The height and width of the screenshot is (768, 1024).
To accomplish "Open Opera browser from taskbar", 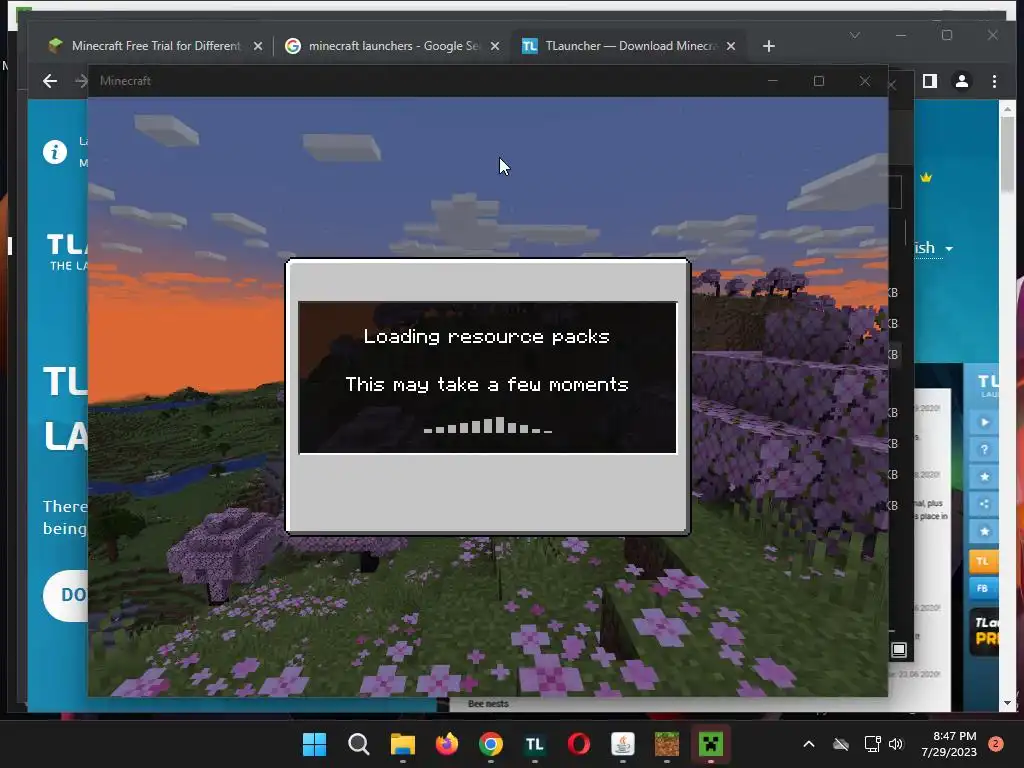I will [579, 744].
